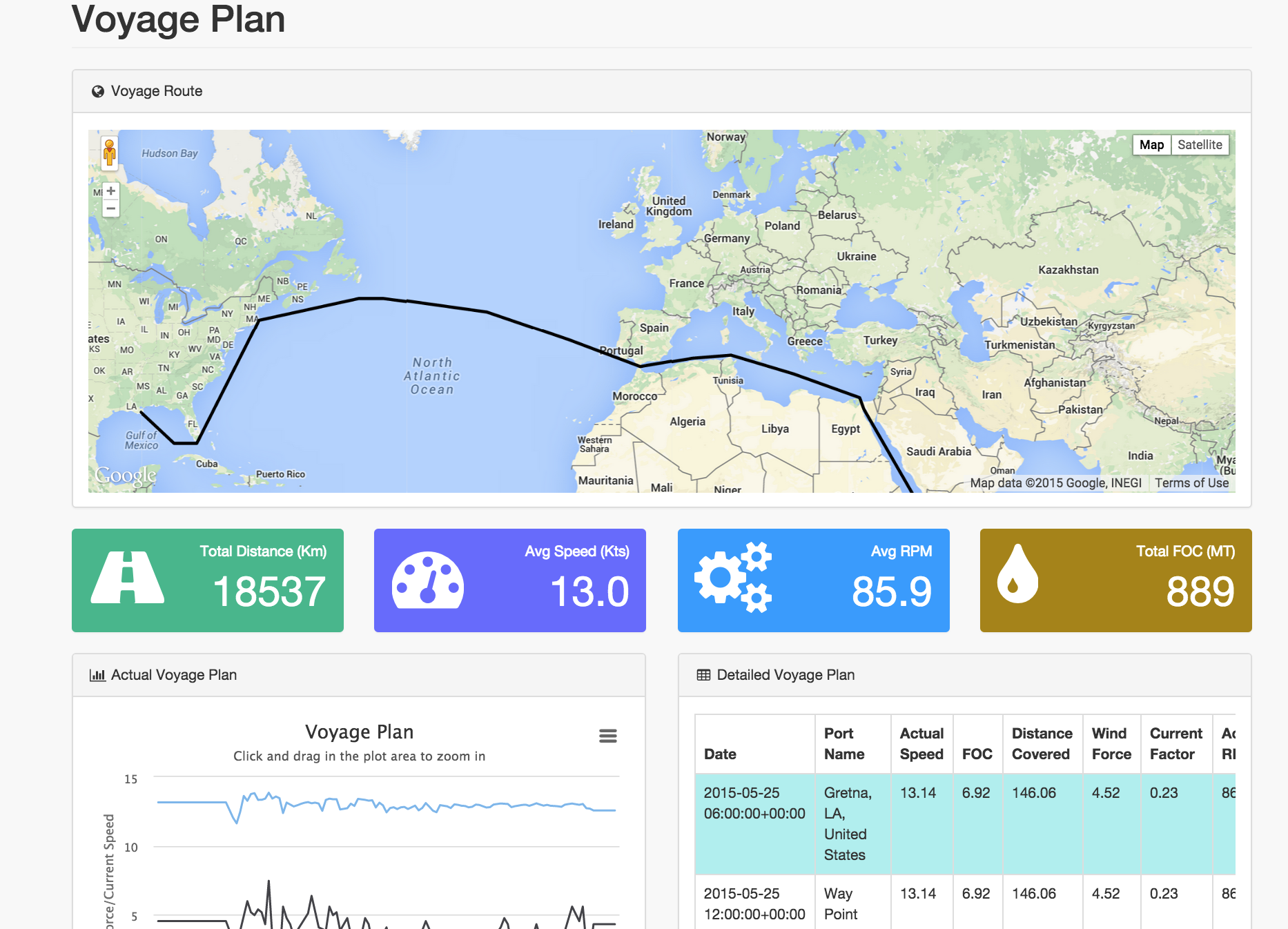Switch map to Satellite view
The height and width of the screenshot is (929, 1288).
[1200, 145]
